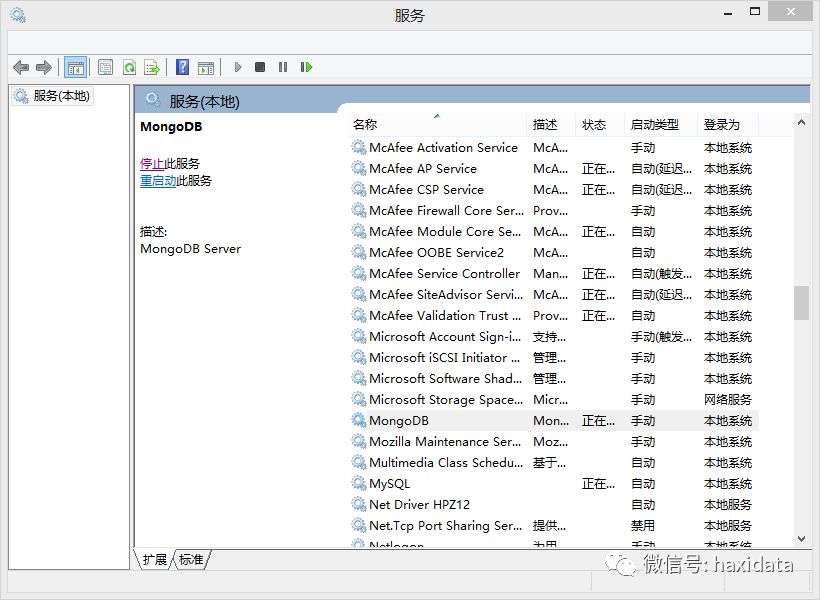820x600 pixels.
Task: Switch to the 标准 tab
Action: (191, 559)
